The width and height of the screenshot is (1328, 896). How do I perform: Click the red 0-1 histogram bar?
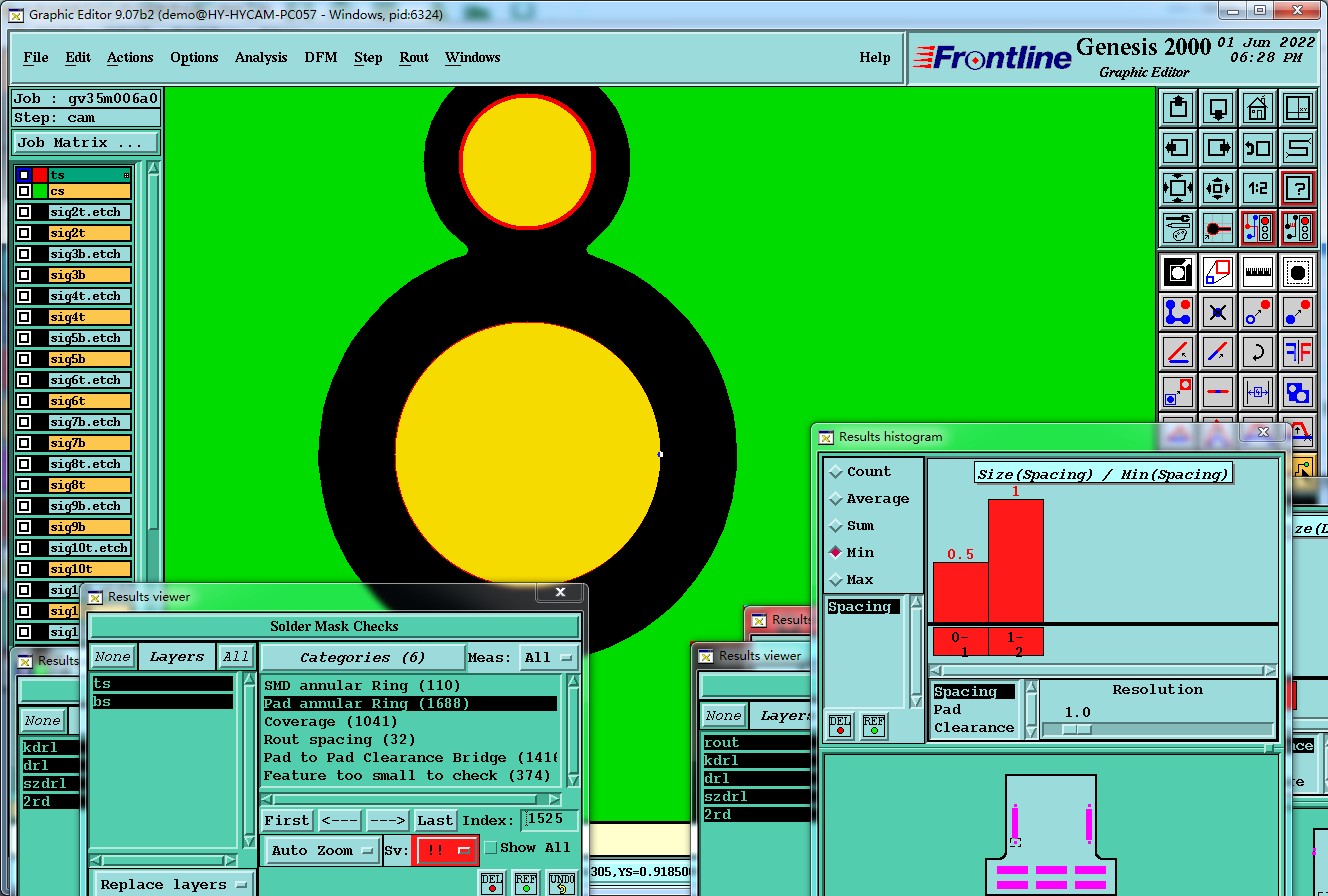pos(961,592)
